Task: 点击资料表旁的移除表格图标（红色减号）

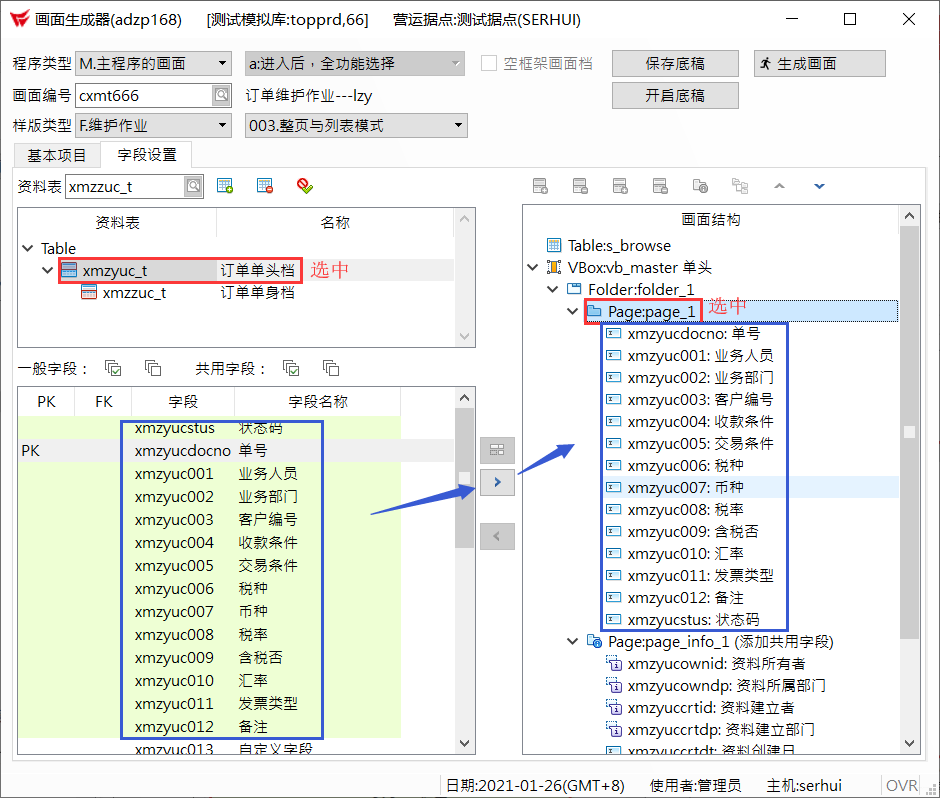Action: 265,186
